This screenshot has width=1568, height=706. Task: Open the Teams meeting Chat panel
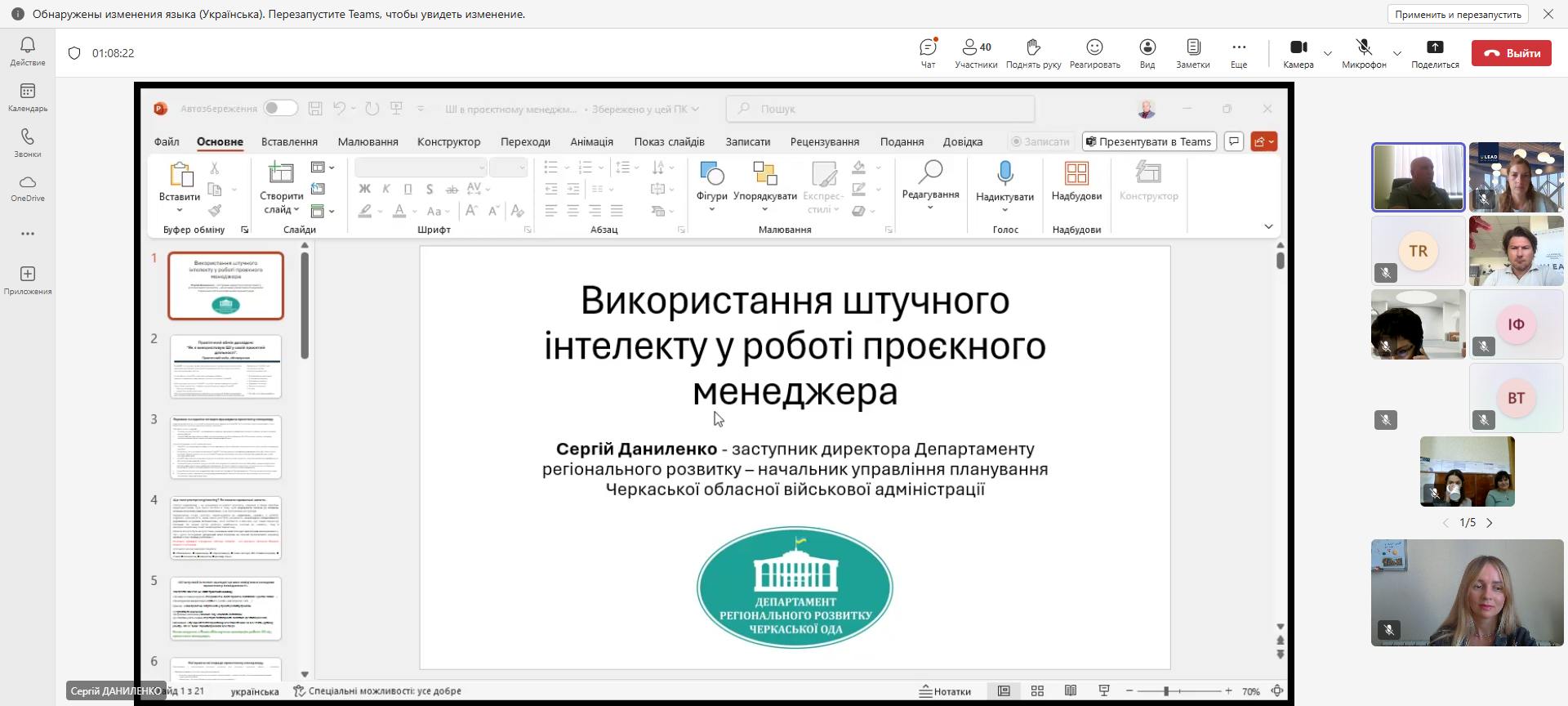pyautogui.click(x=928, y=53)
